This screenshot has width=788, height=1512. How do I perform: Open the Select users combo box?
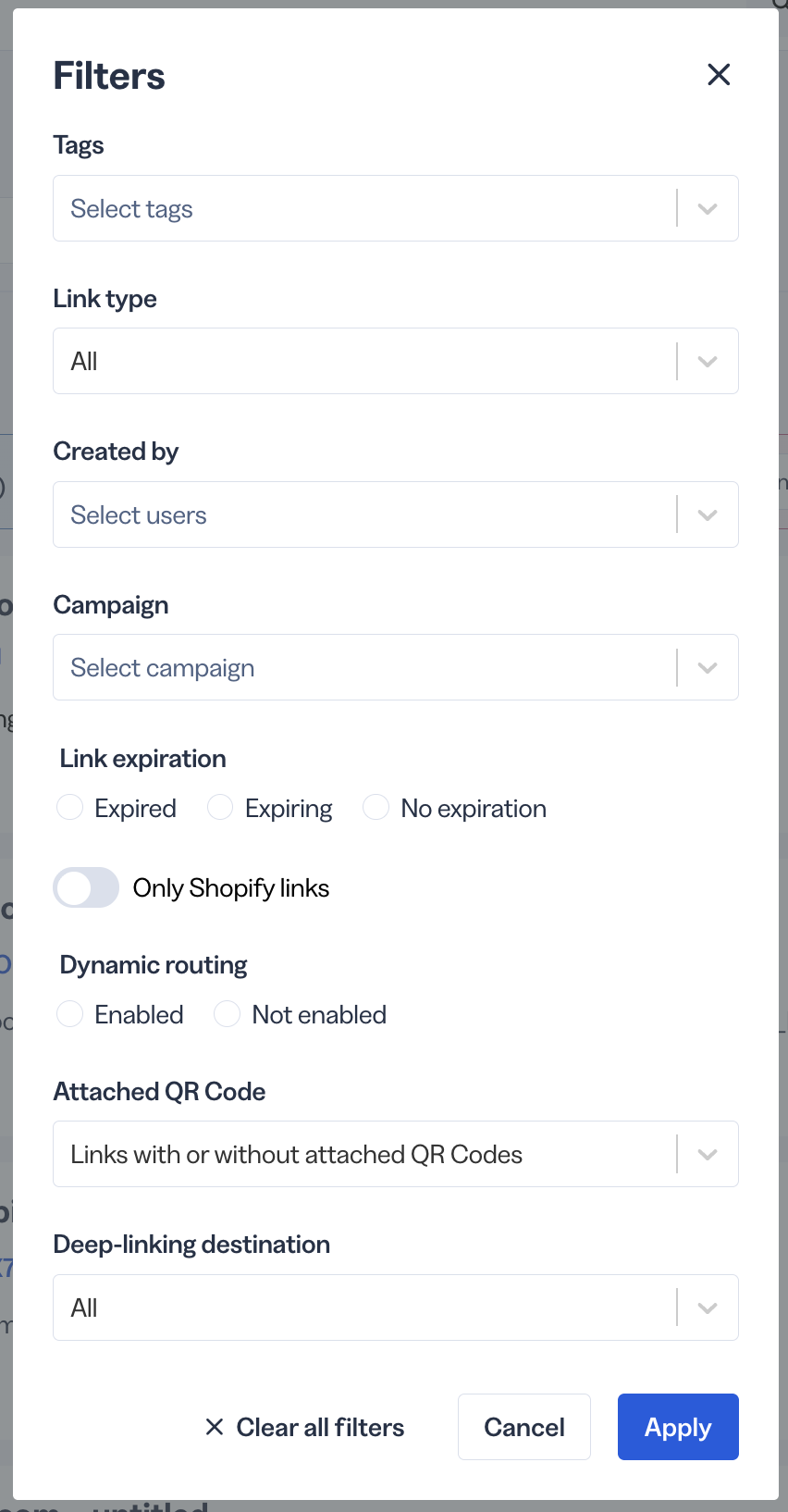click(x=396, y=514)
